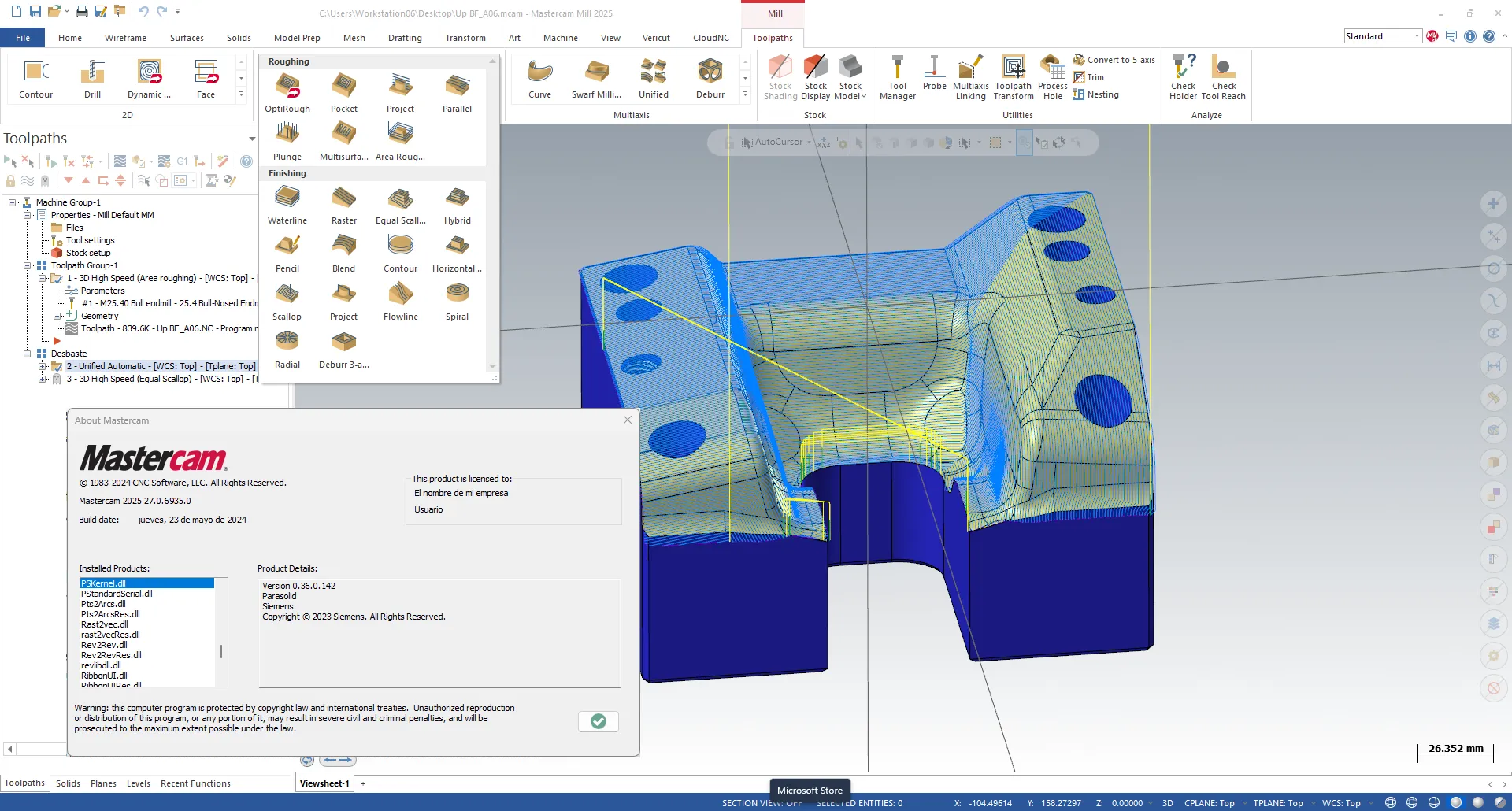Choose the Unified multiaxis toolpath

tap(654, 80)
